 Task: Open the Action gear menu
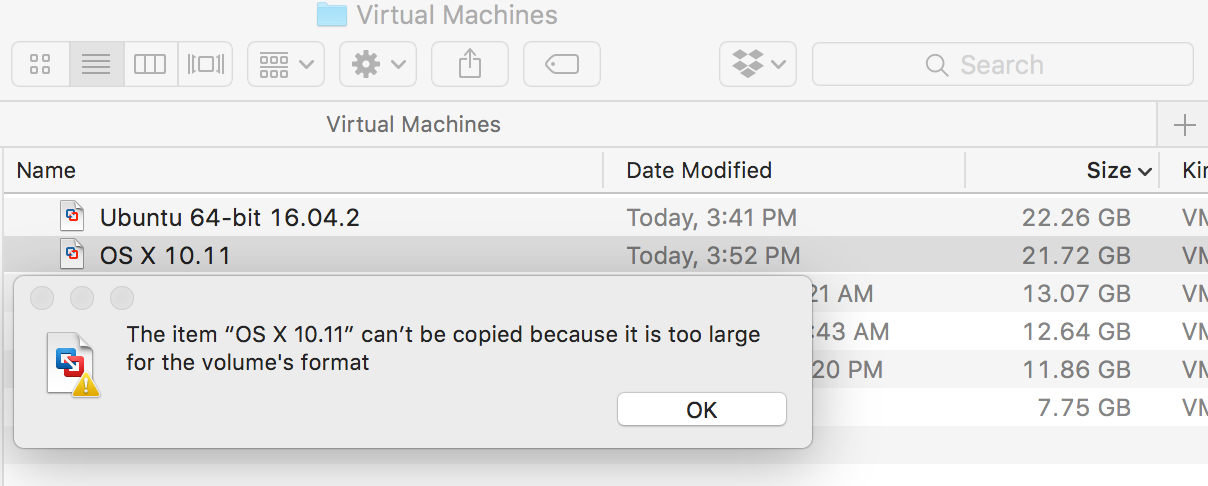(x=378, y=65)
